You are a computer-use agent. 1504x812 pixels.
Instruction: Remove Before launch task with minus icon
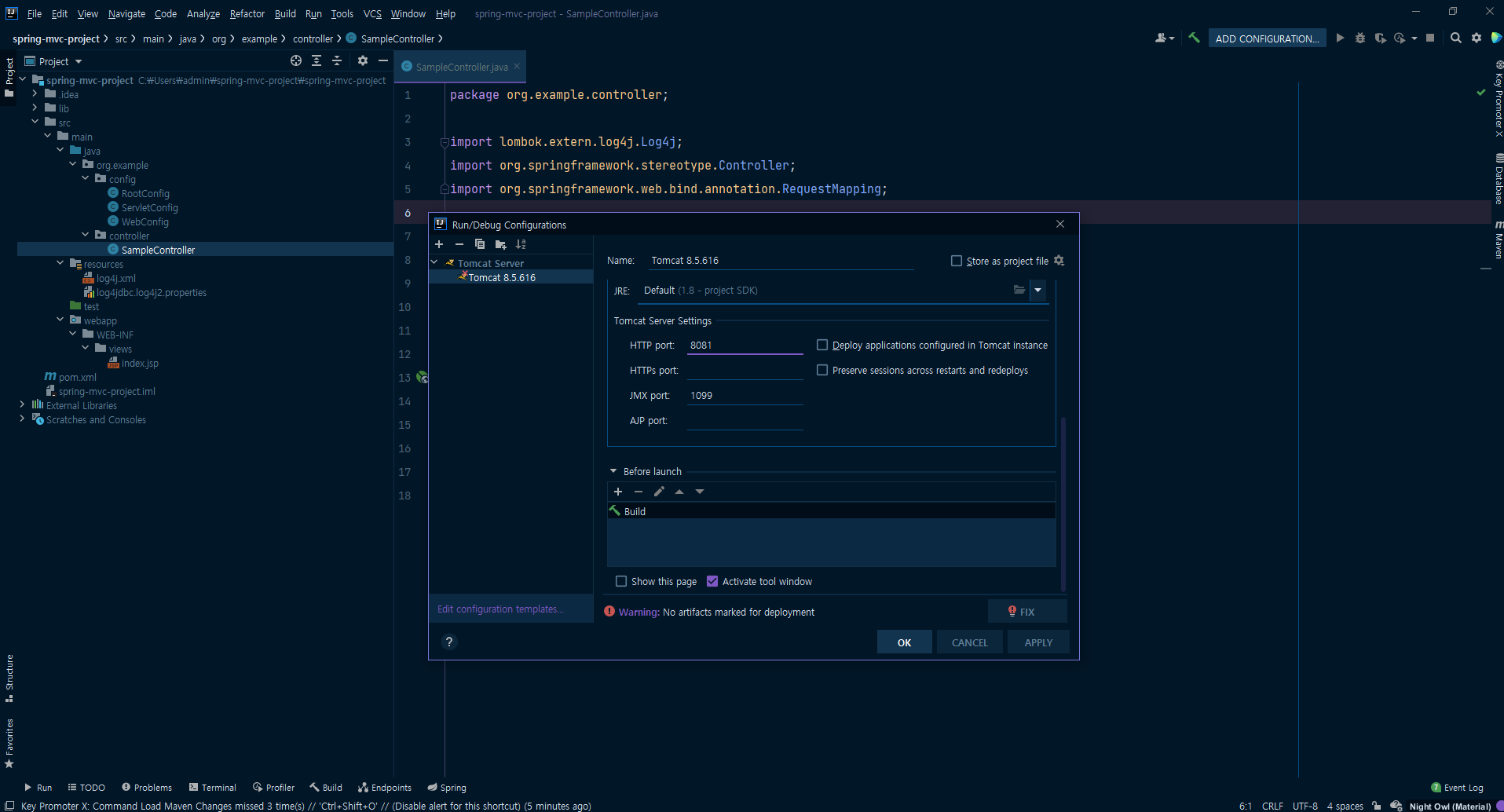639,492
